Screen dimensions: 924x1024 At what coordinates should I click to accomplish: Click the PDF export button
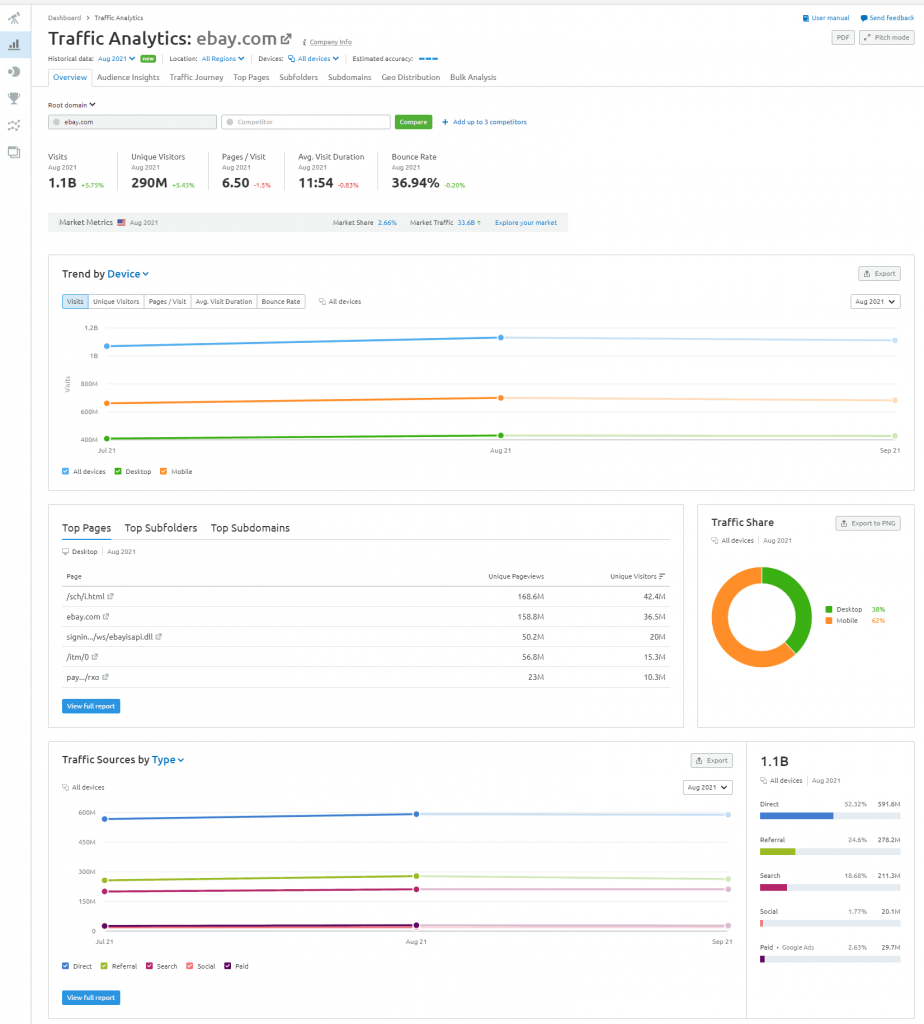coord(843,38)
